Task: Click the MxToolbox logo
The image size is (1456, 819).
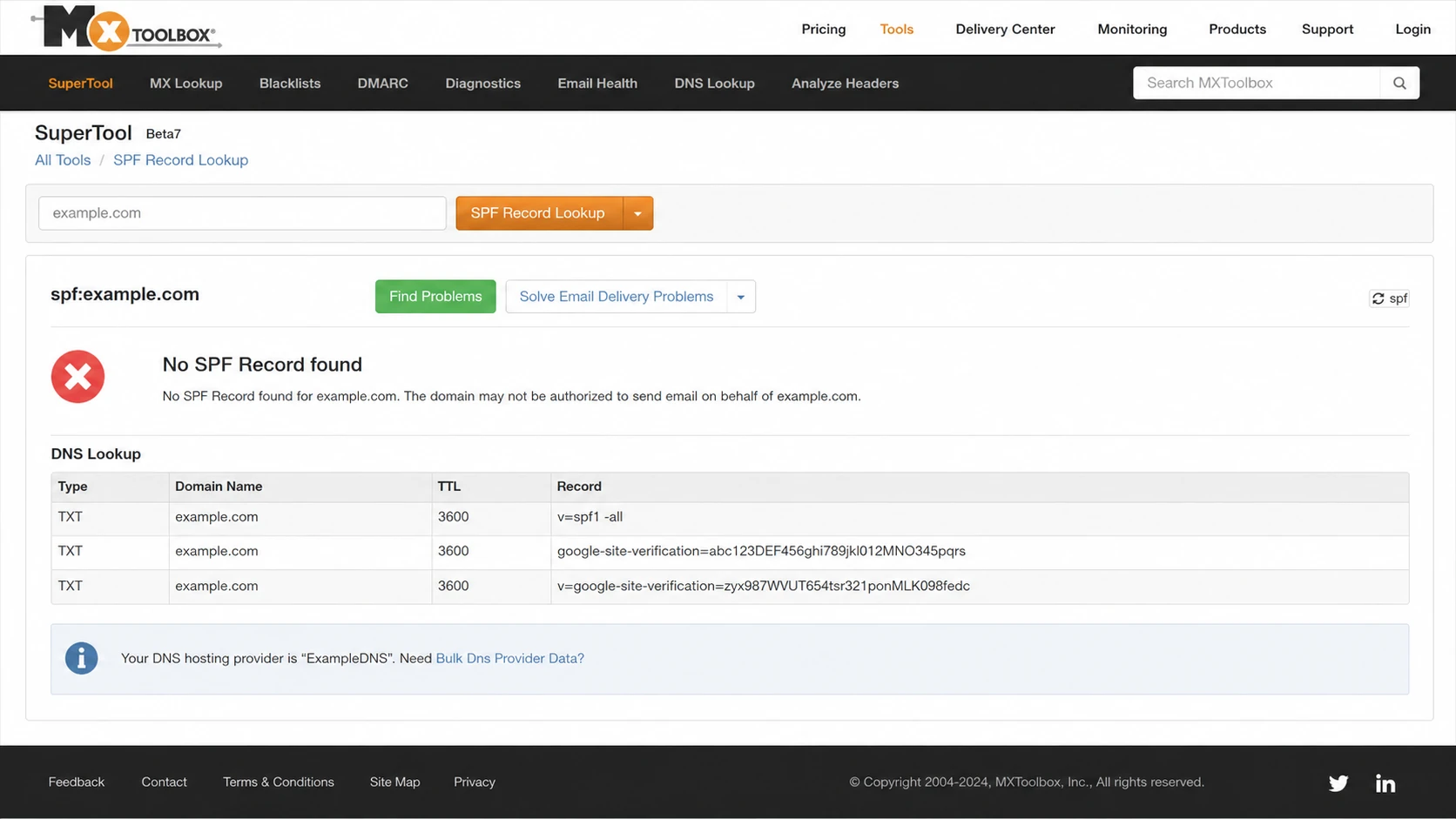Action: point(126,27)
